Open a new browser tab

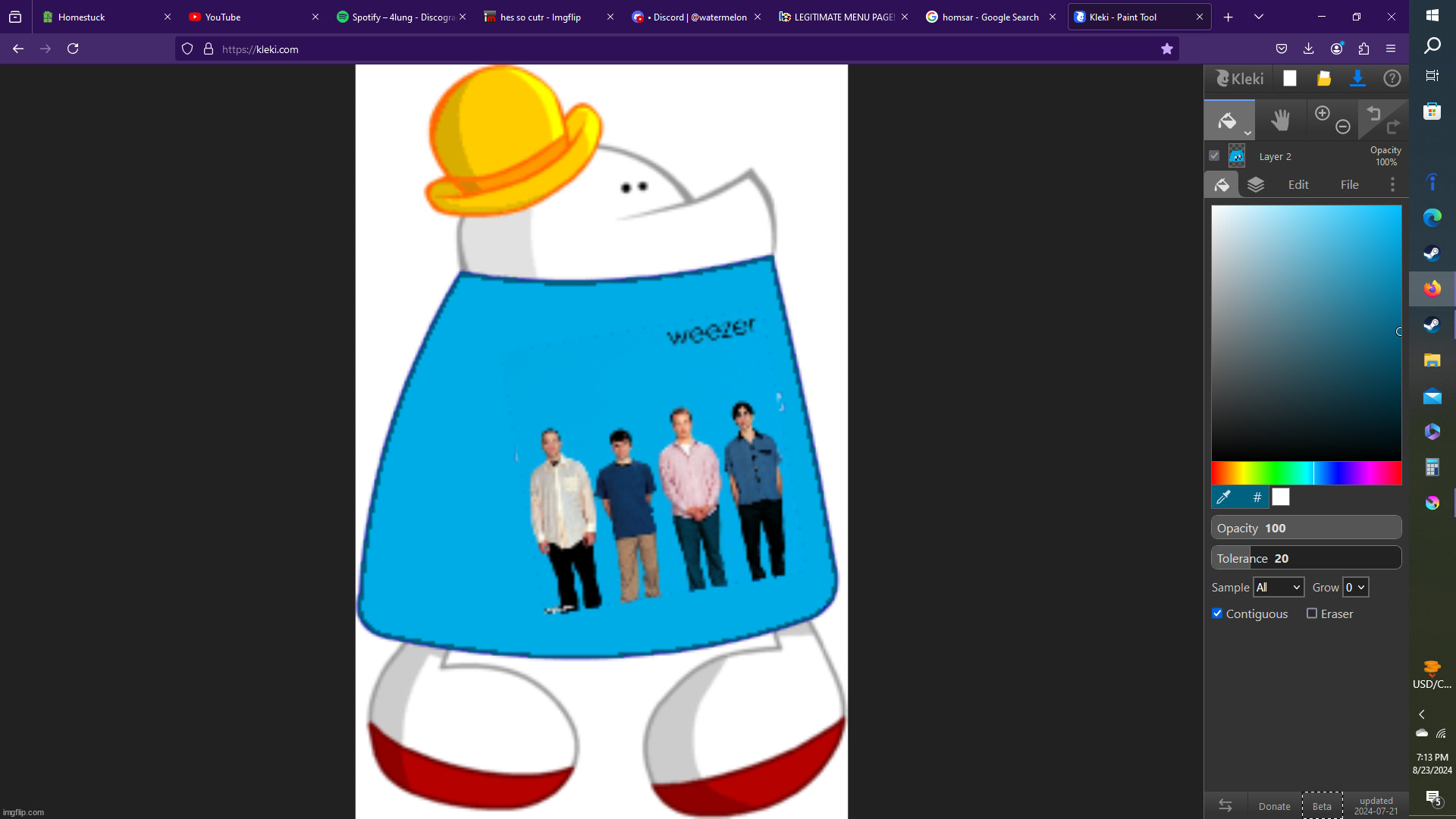1228,17
